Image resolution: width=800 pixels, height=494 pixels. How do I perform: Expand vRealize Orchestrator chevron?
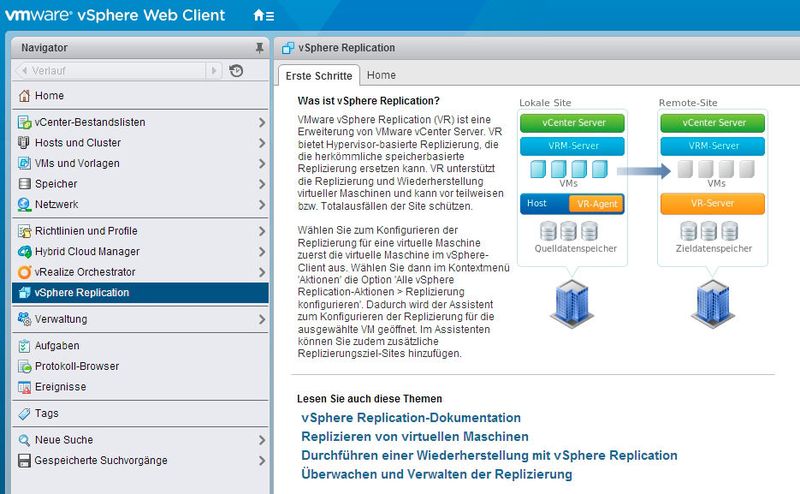[262, 272]
